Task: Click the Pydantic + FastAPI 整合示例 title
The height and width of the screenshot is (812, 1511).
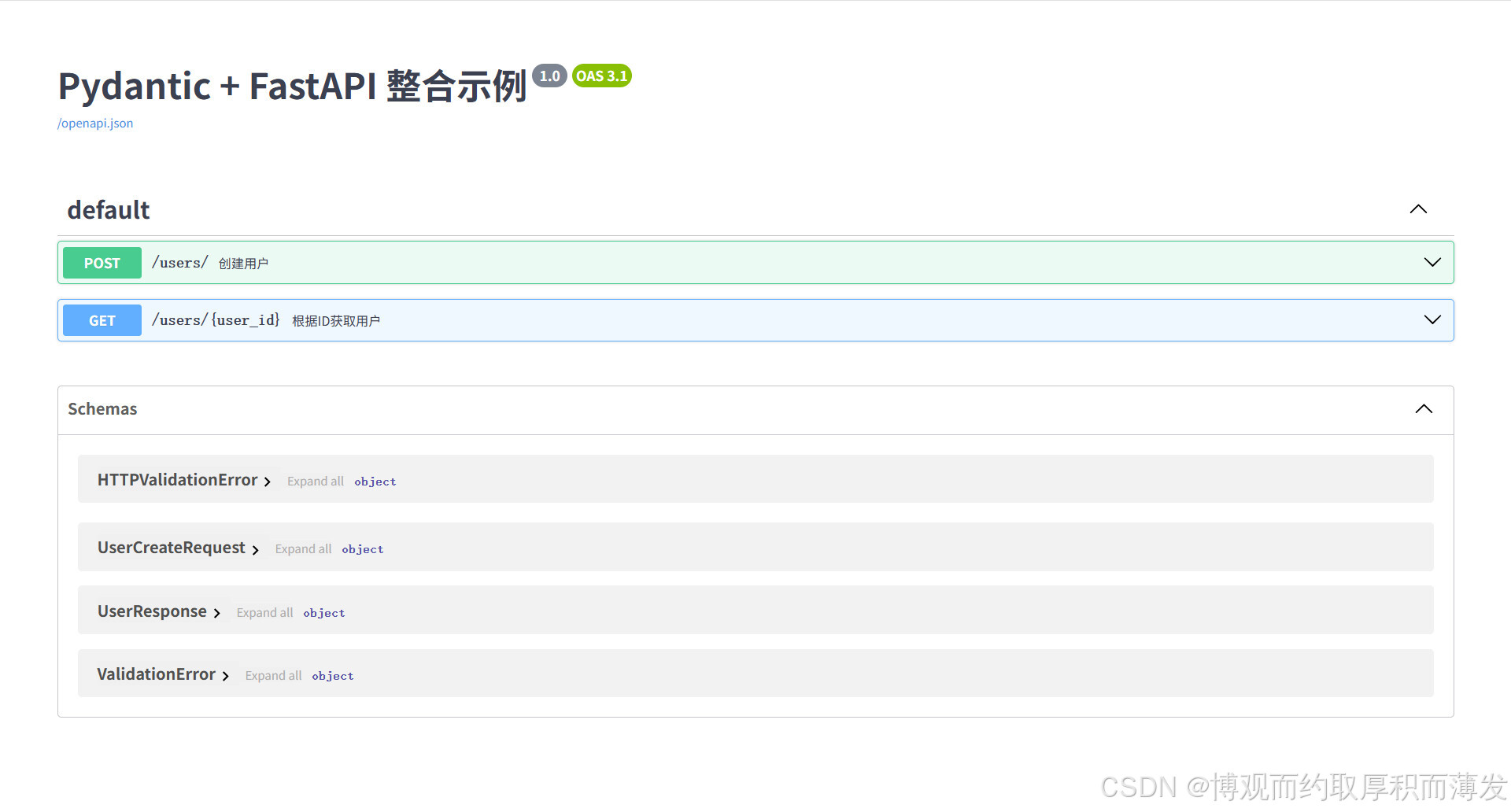Action: pos(292,86)
